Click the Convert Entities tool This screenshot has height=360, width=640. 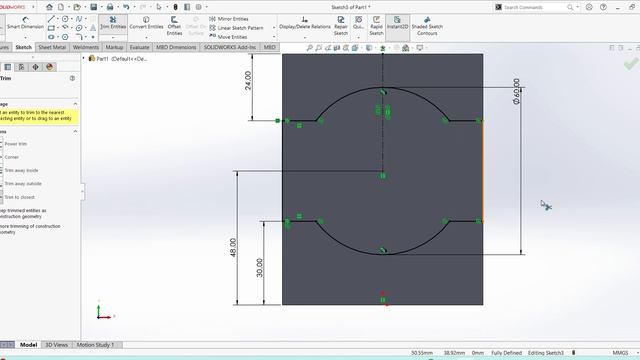[x=146, y=23]
